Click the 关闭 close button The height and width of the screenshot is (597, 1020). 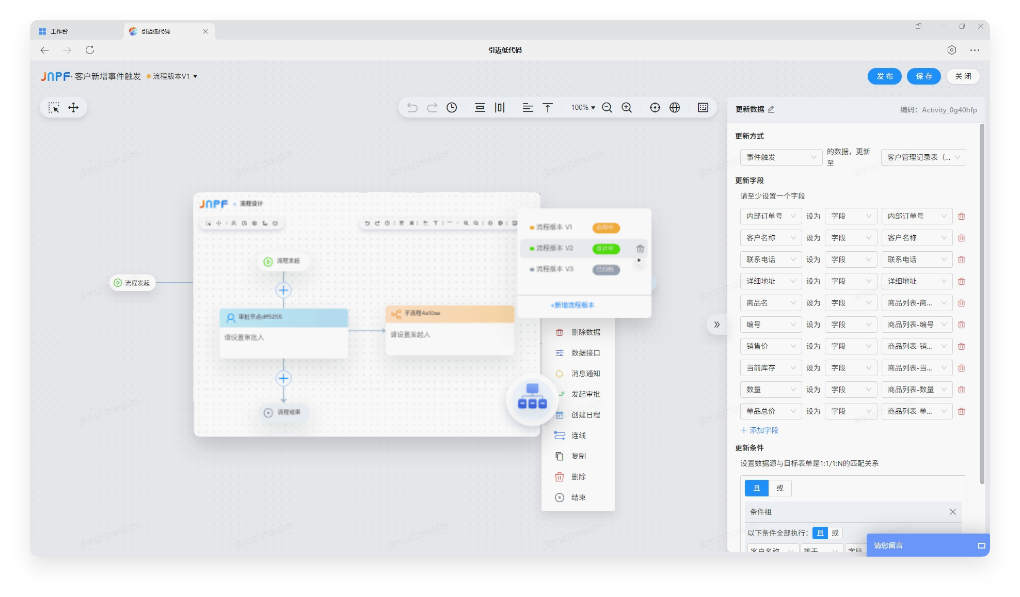coord(963,76)
